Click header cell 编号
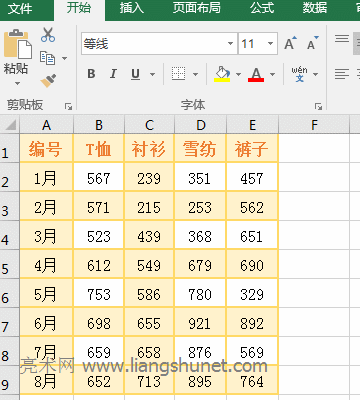Image resolution: width=360 pixels, height=400 pixels. coord(46,148)
